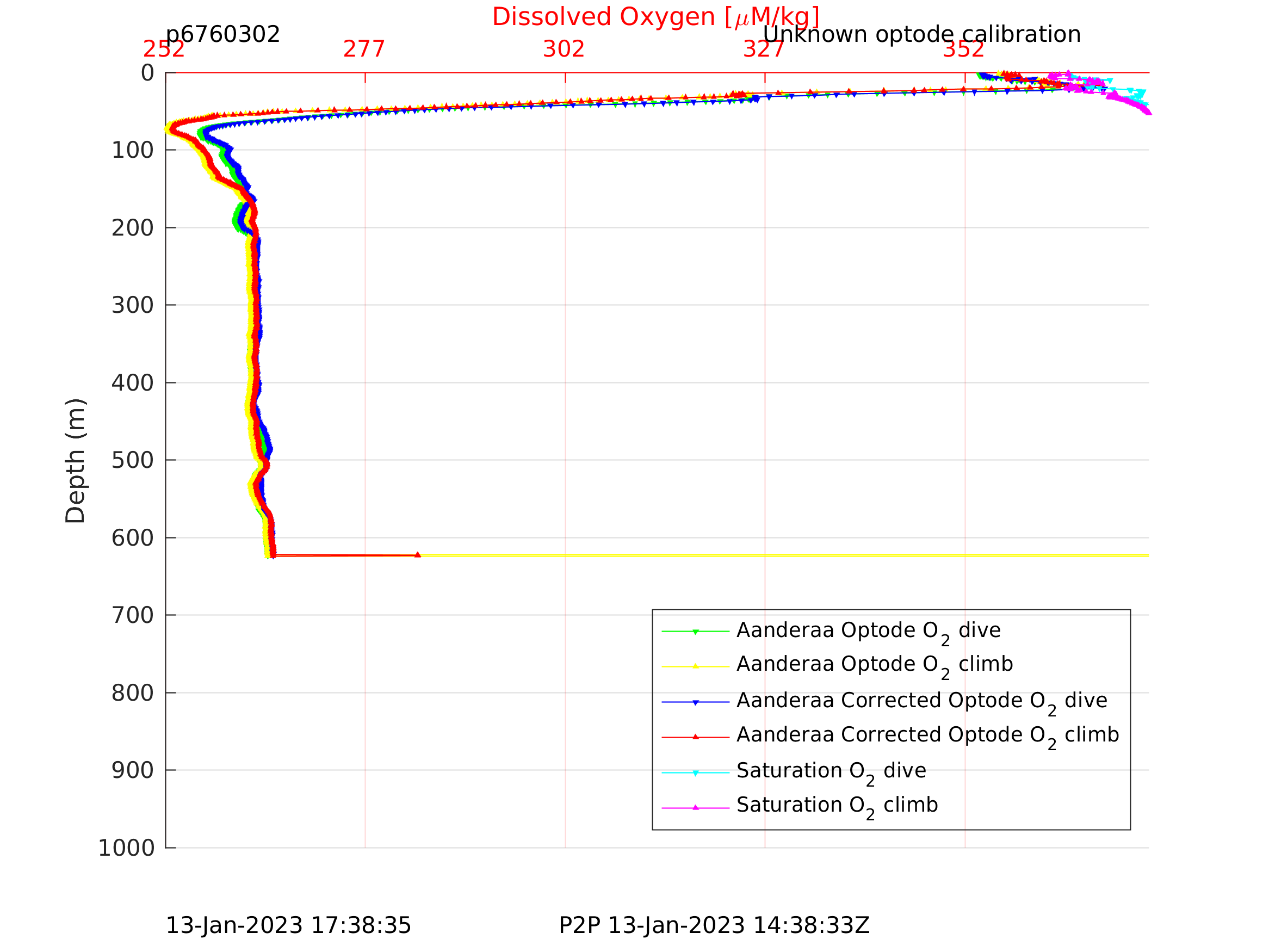The width and height of the screenshot is (1269, 952).
Task: Click the x-axis tick label '252'
Action: (x=164, y=50)
